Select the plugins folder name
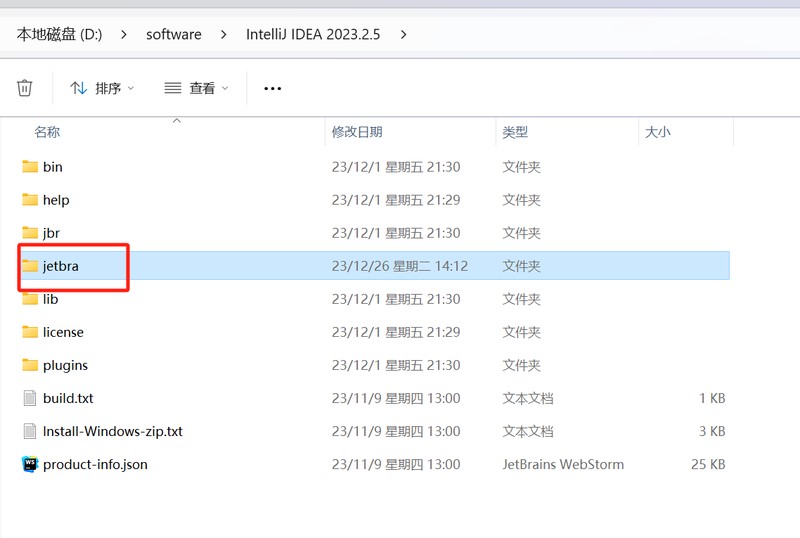 pyautogui.click(x=65, y=365)
